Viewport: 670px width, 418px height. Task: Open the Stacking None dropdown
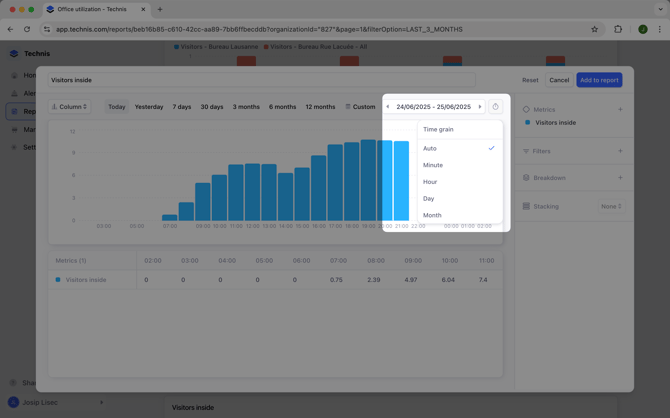tap(611, 206)
